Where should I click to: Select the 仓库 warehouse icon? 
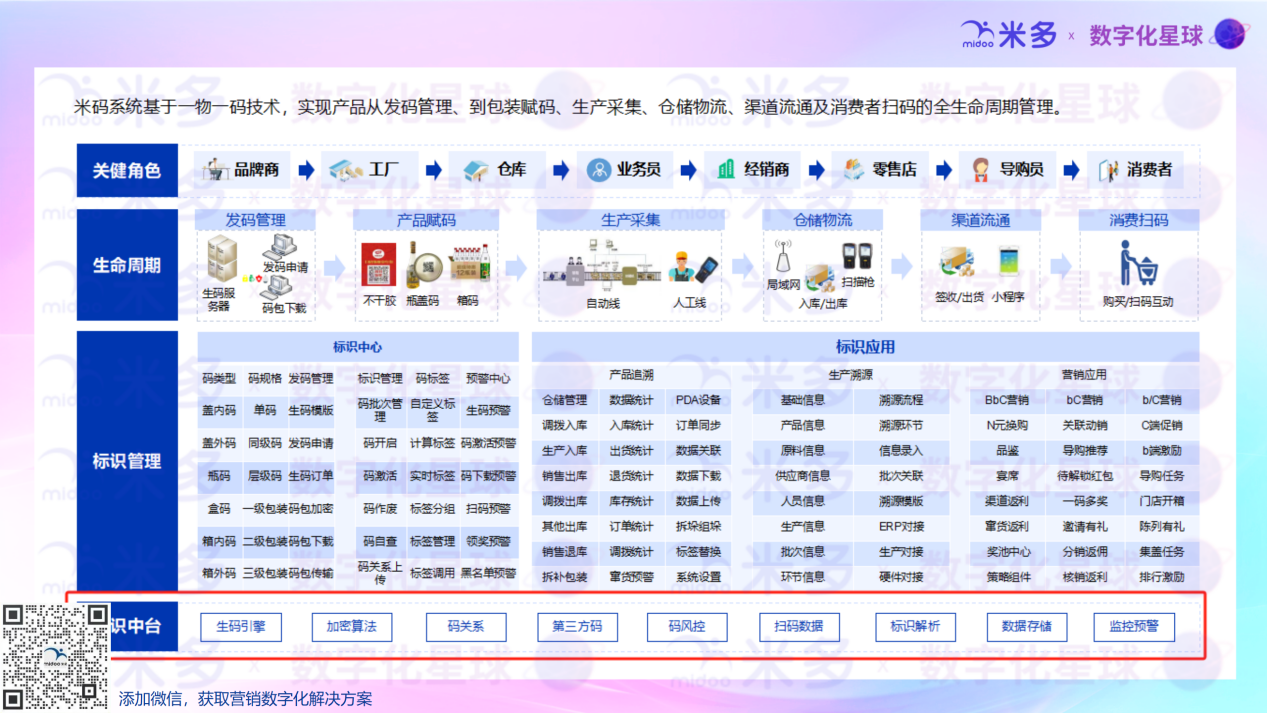click(x=474, y=170)
